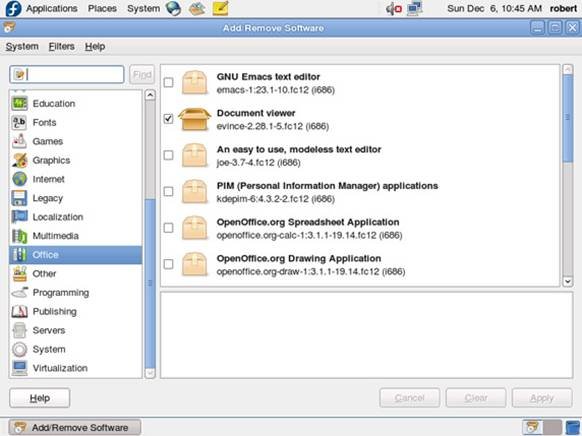Click the GNU Emacs package box icon
582x436 pixels.
[x=194, y=82]
